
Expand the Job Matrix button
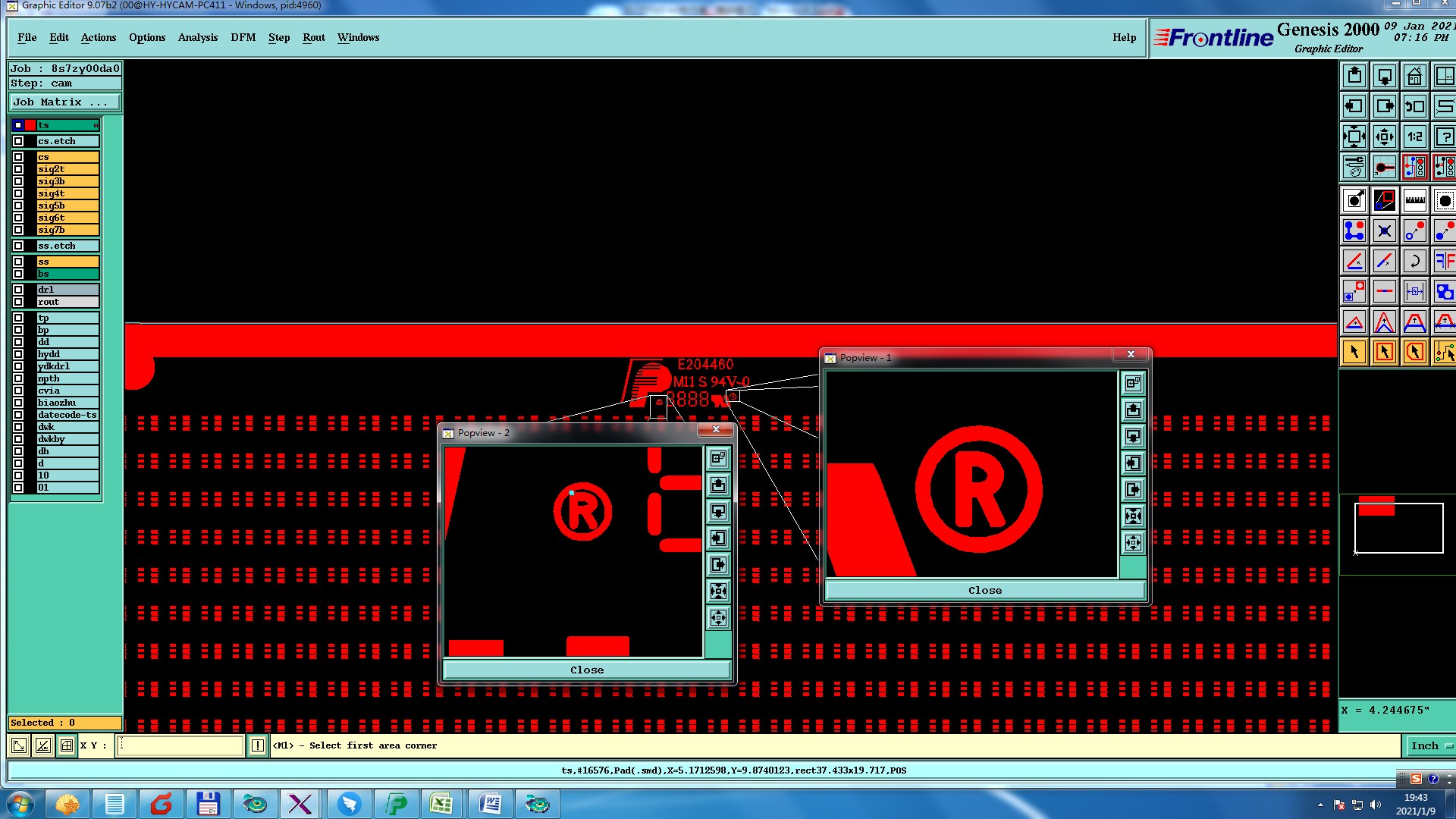[64, 102]
